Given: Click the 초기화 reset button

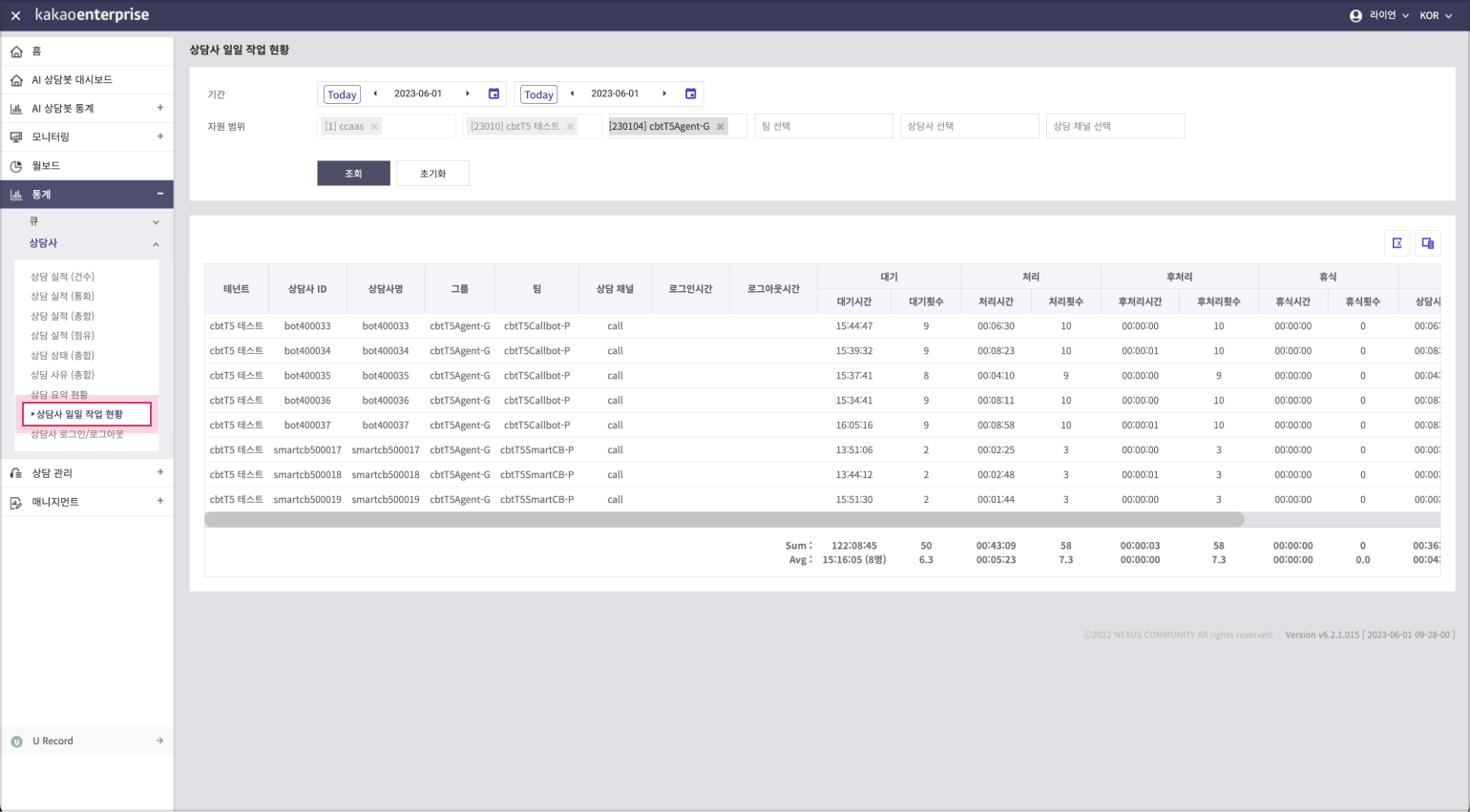Looking at the screenshot, I should coord(432,173).
